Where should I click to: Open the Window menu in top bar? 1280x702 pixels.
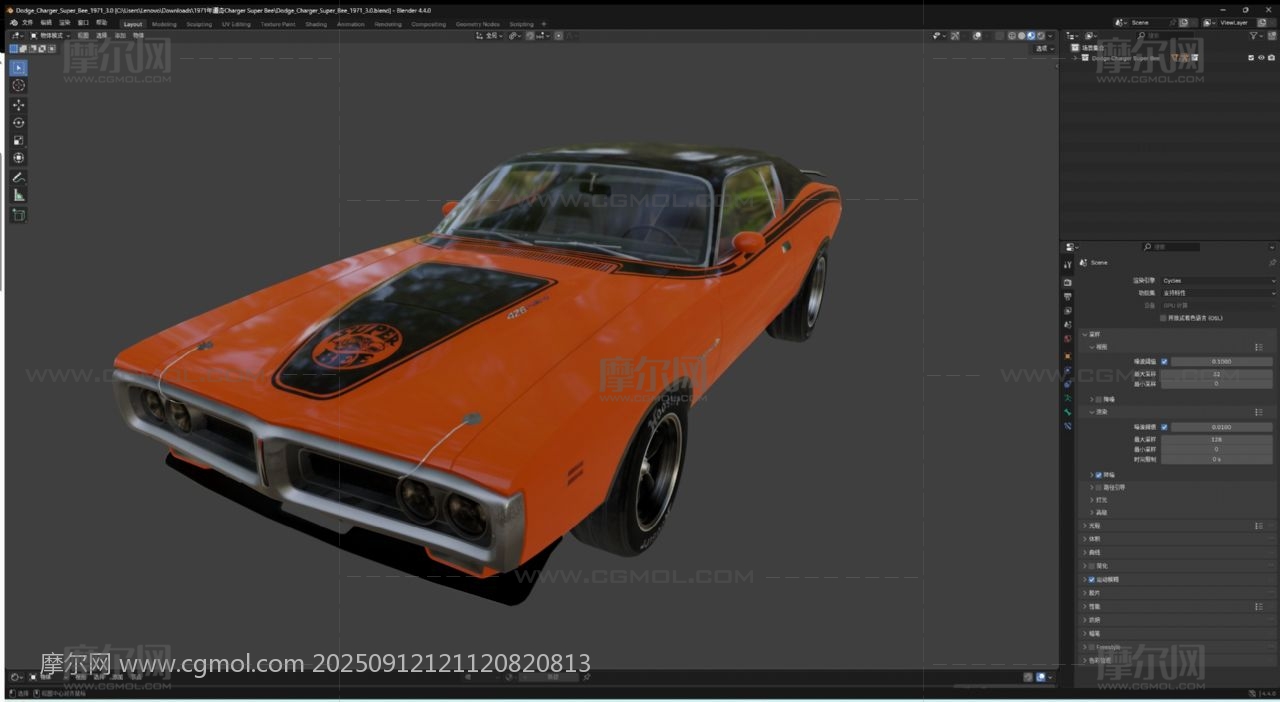83,23
